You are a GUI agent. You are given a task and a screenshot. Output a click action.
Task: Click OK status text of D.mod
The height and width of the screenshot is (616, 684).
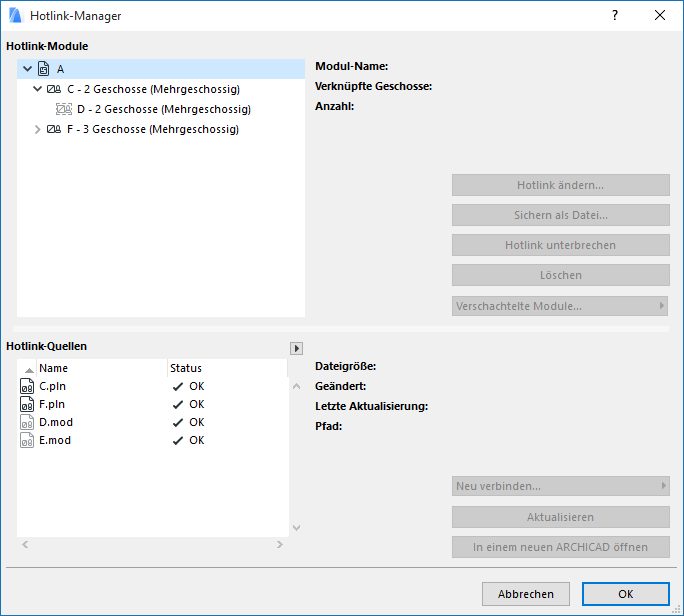(197, 422)
